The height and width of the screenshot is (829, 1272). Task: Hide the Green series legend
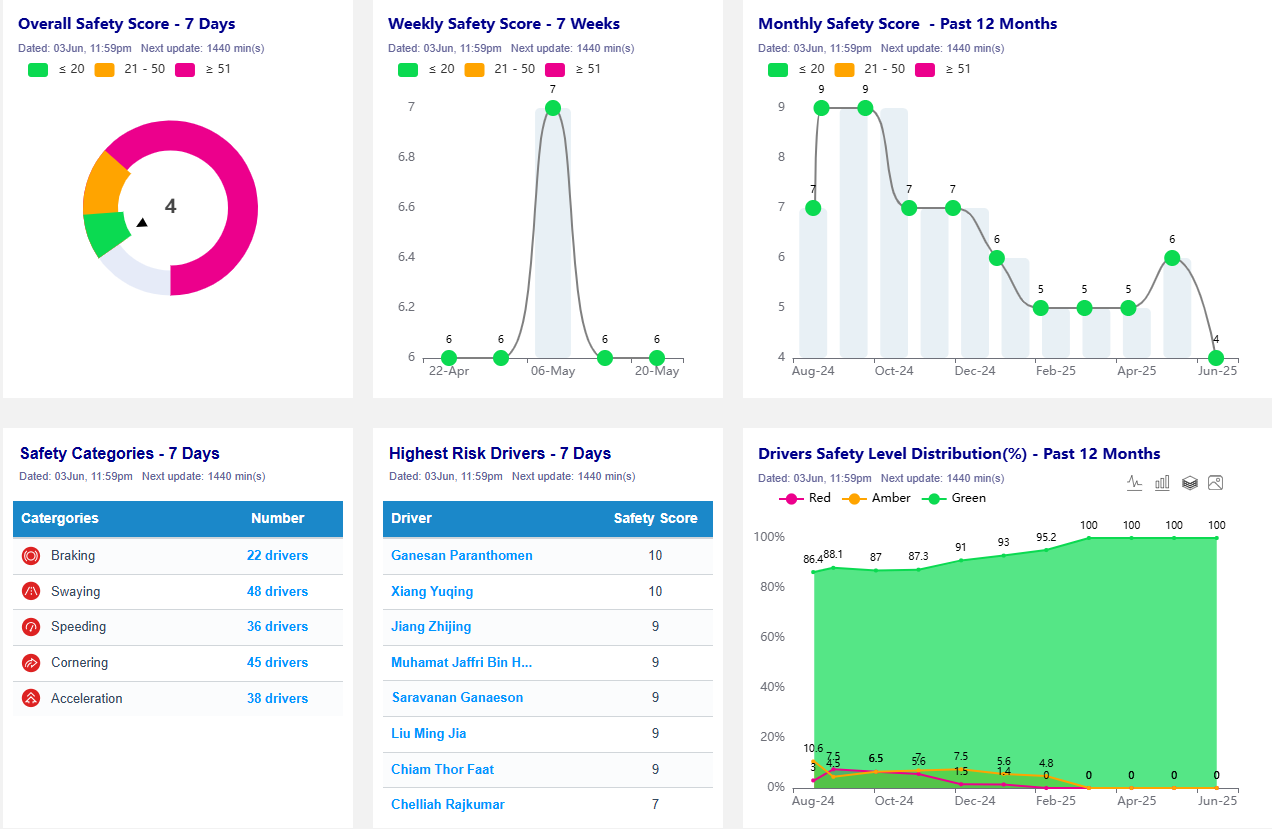coord(957,498)
